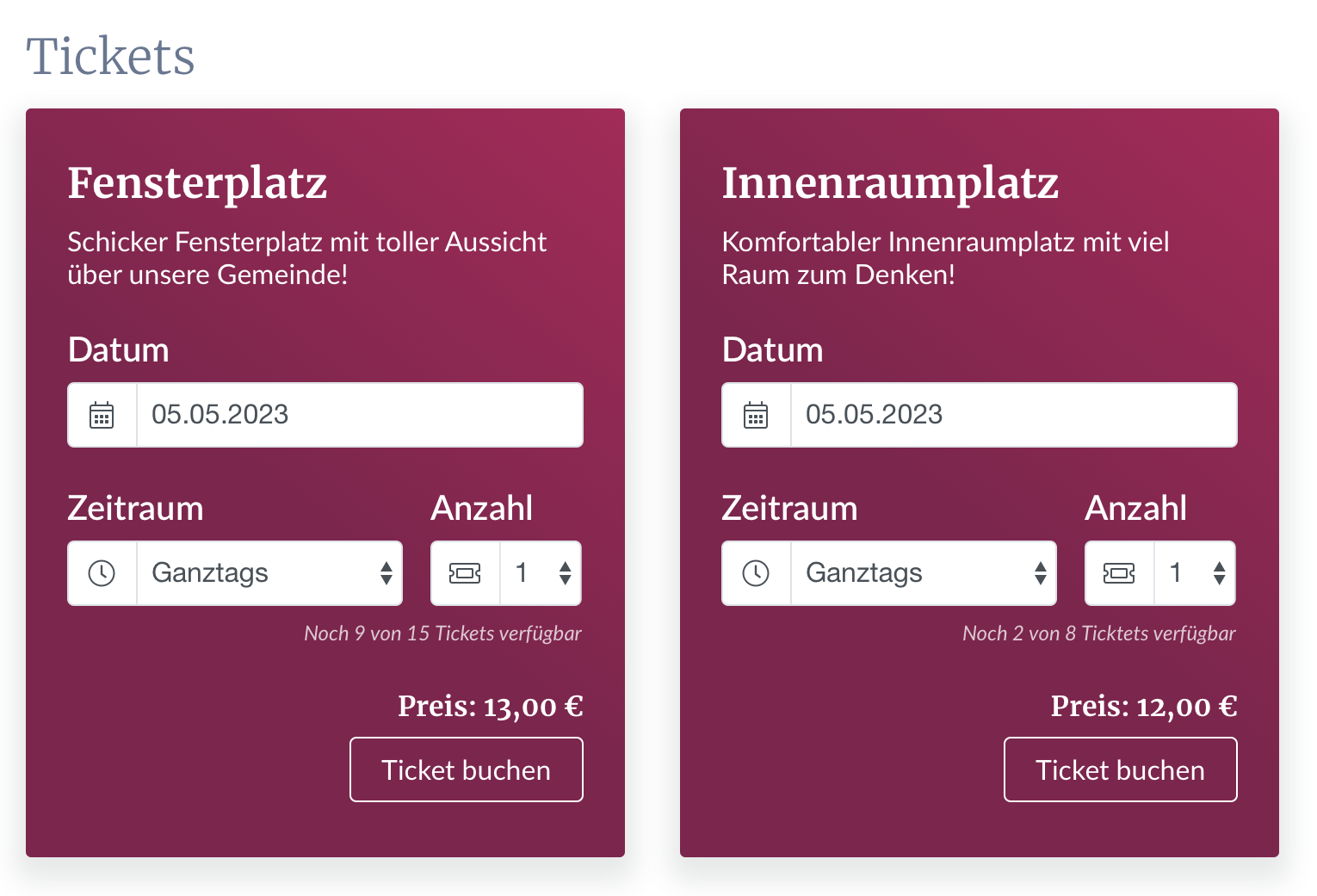Viewport: 1317px width, 896px height.
Task: Click the ticket icon in Fensterplatz Anzahl
Action: [465, 573]
